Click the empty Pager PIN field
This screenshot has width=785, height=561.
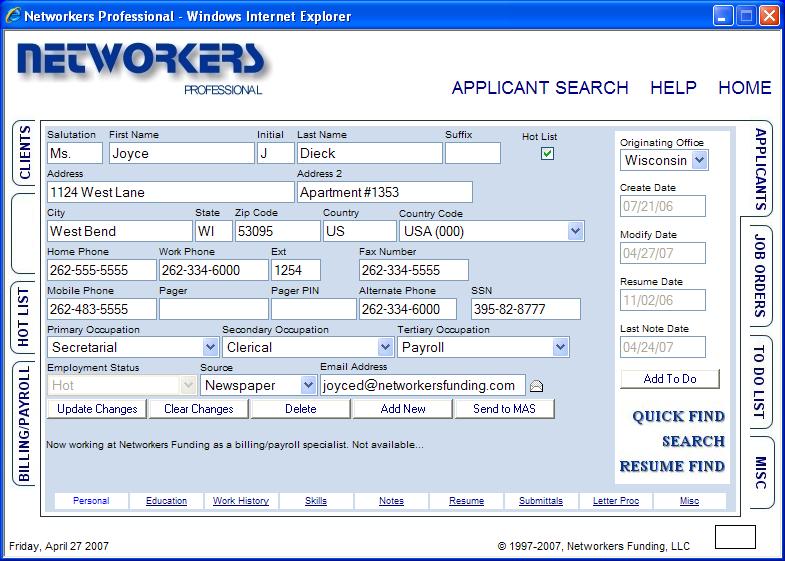coord(313,309)
